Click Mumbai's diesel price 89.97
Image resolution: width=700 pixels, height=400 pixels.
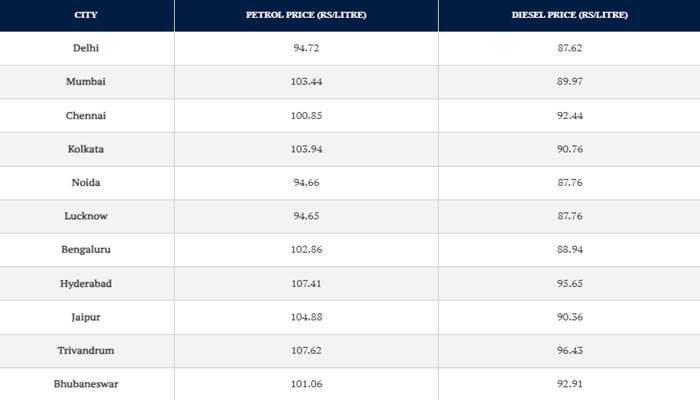pyautogui.click(x=569, y=82)
